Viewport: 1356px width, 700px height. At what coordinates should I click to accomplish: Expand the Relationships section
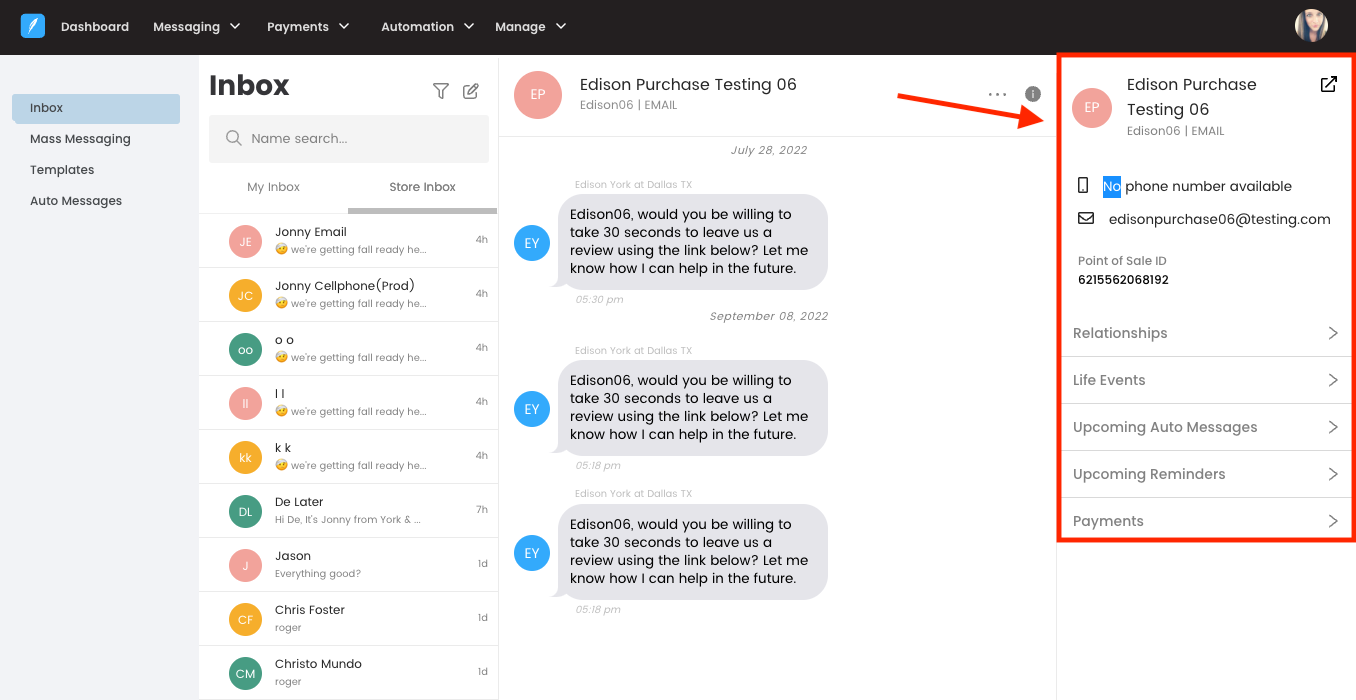1205,332
